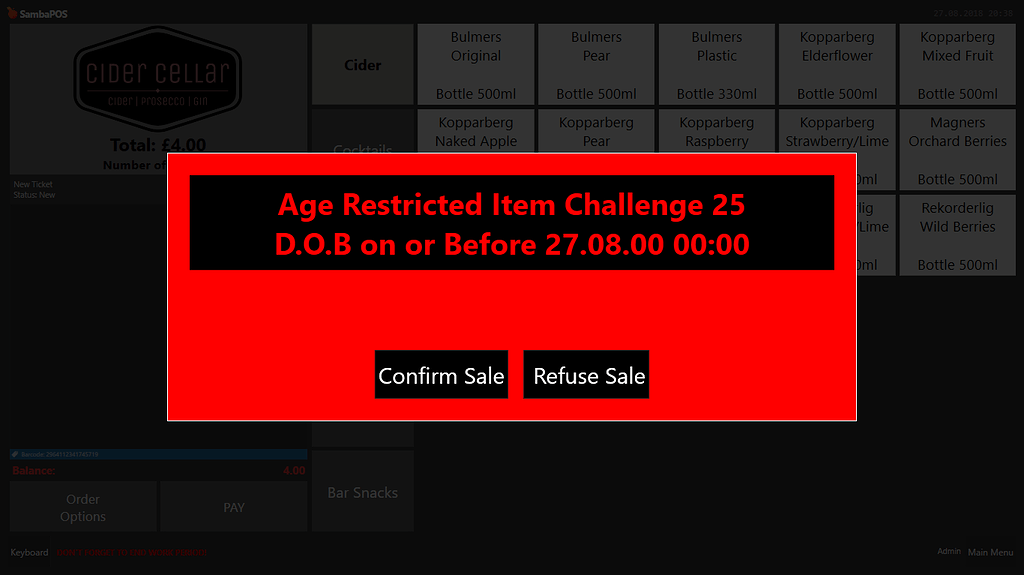
Task: Add Bulmers Pear 500ml bottle
Action: point(596,65)
